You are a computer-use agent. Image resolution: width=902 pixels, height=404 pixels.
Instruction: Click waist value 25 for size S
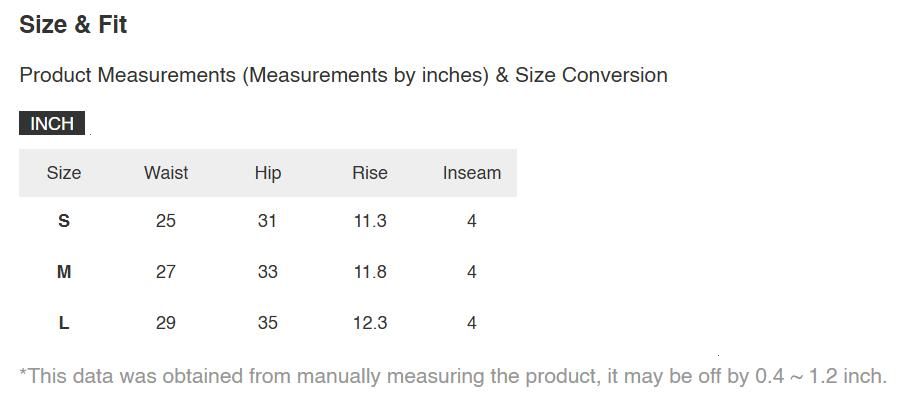tap(166, 221)
